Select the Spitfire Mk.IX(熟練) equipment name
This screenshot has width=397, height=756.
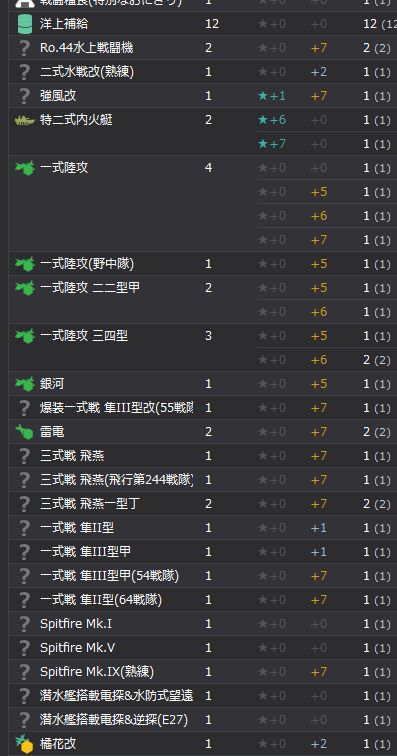click(97, 672)
